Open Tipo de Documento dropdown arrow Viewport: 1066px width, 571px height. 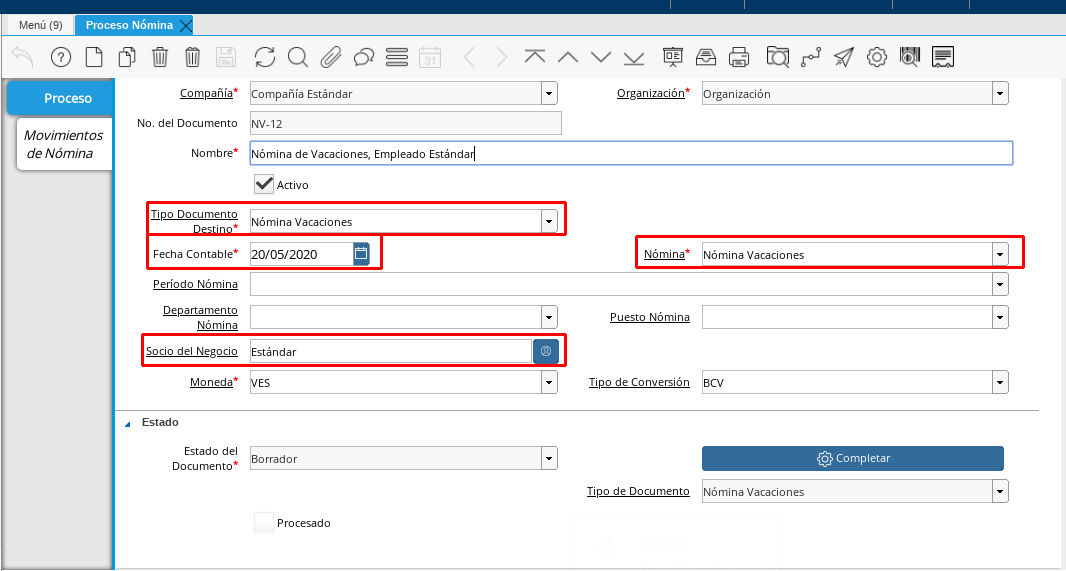(x=1000, y=491)
